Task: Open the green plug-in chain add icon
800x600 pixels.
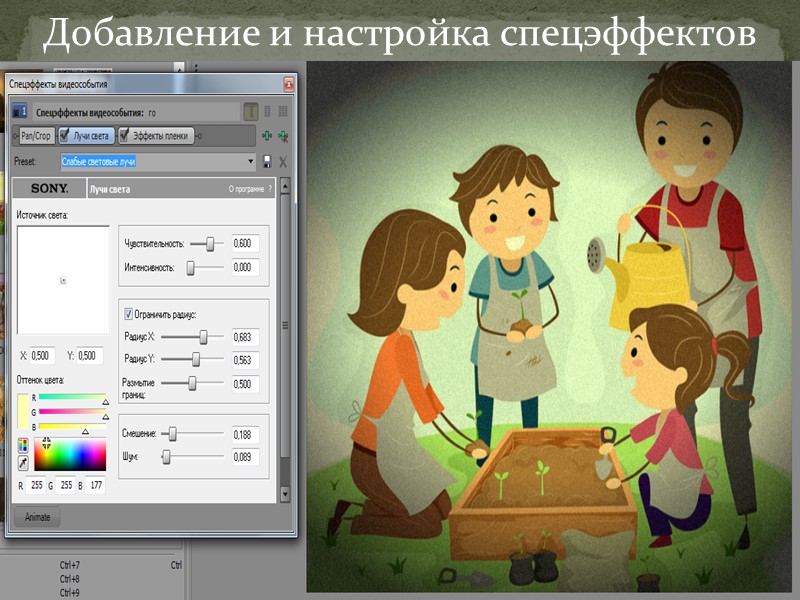Action: pyautogui.click(x=266, y=136)
